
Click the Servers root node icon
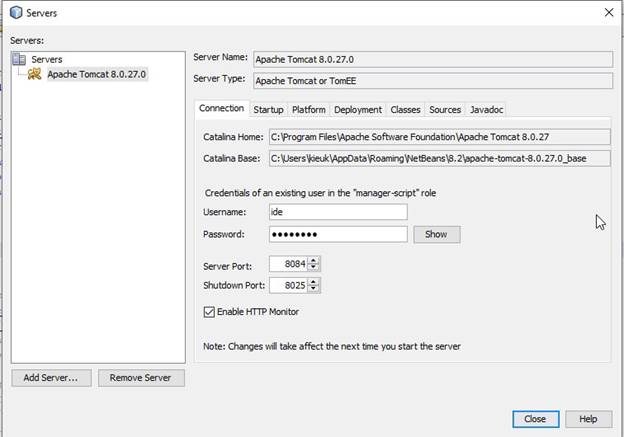pyautogui.click(x=19, y=59)
